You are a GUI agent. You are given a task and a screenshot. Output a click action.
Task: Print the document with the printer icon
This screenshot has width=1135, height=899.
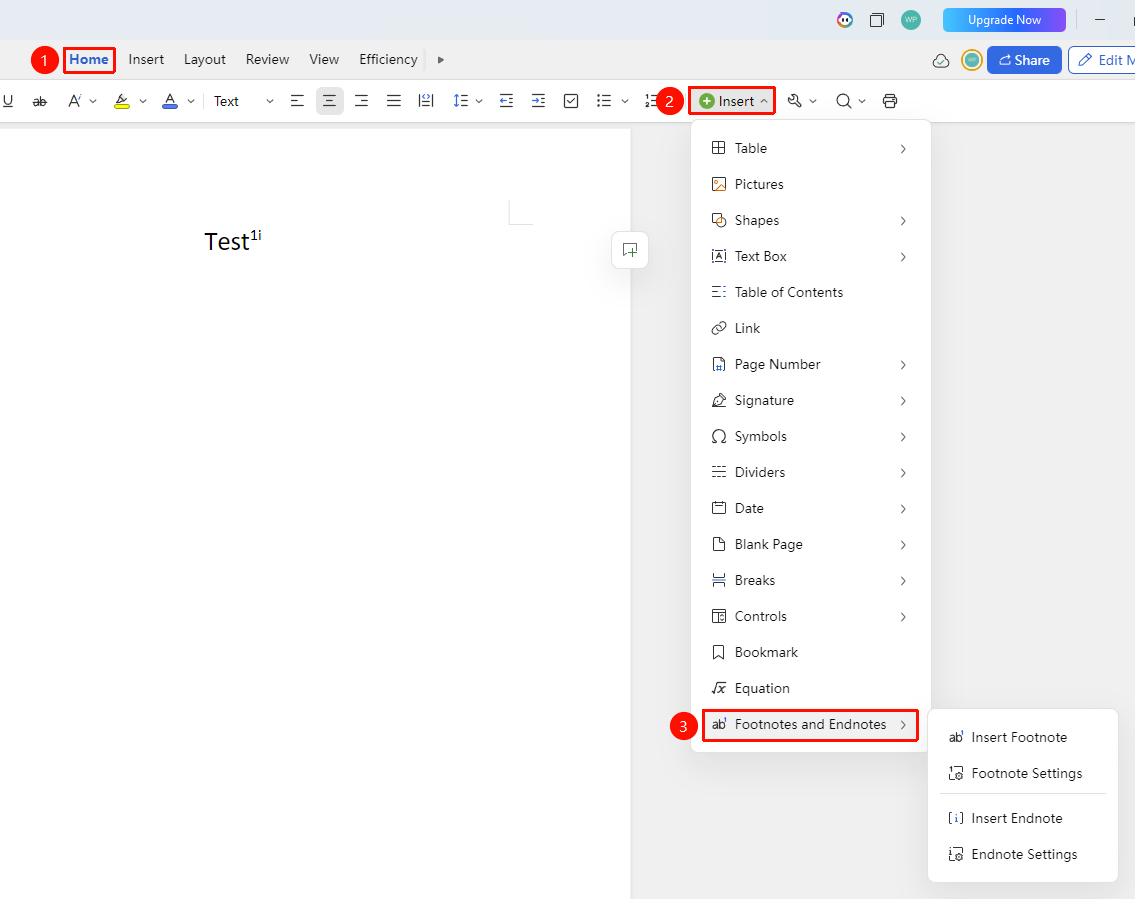tap(890, 101)
